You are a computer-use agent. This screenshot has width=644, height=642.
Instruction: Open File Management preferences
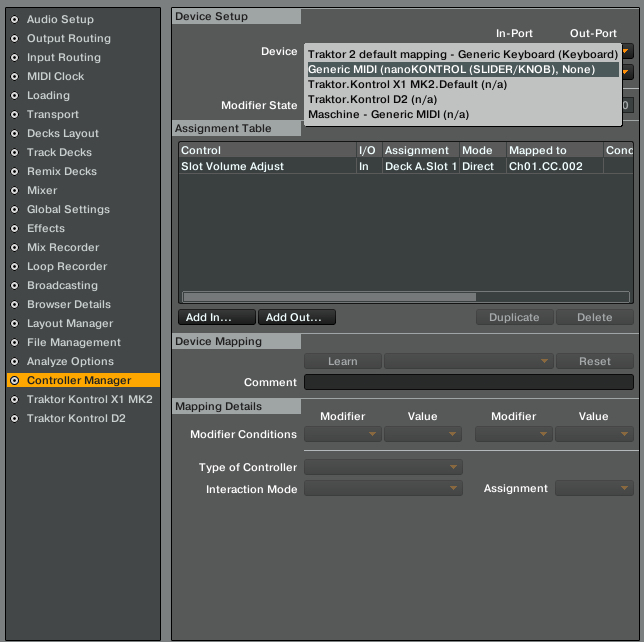point(74,342)
